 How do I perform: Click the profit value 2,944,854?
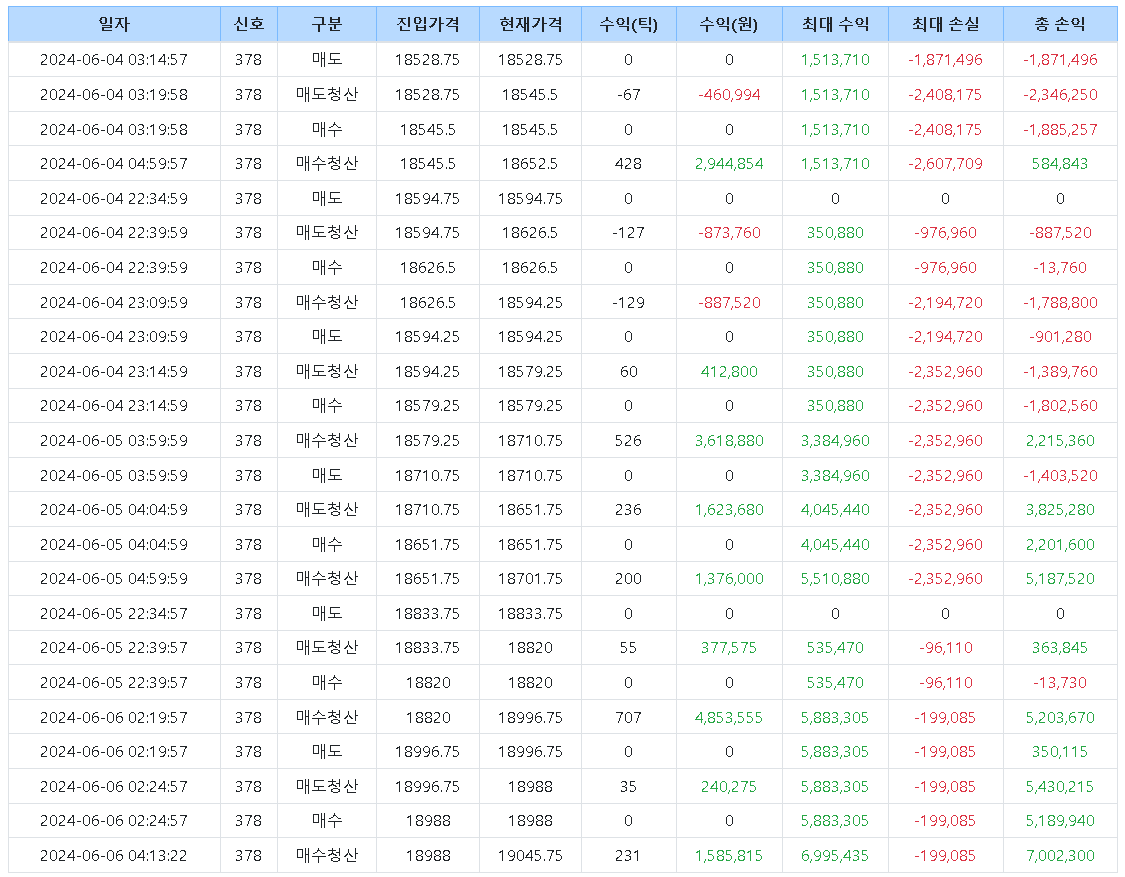coord(729,164)
